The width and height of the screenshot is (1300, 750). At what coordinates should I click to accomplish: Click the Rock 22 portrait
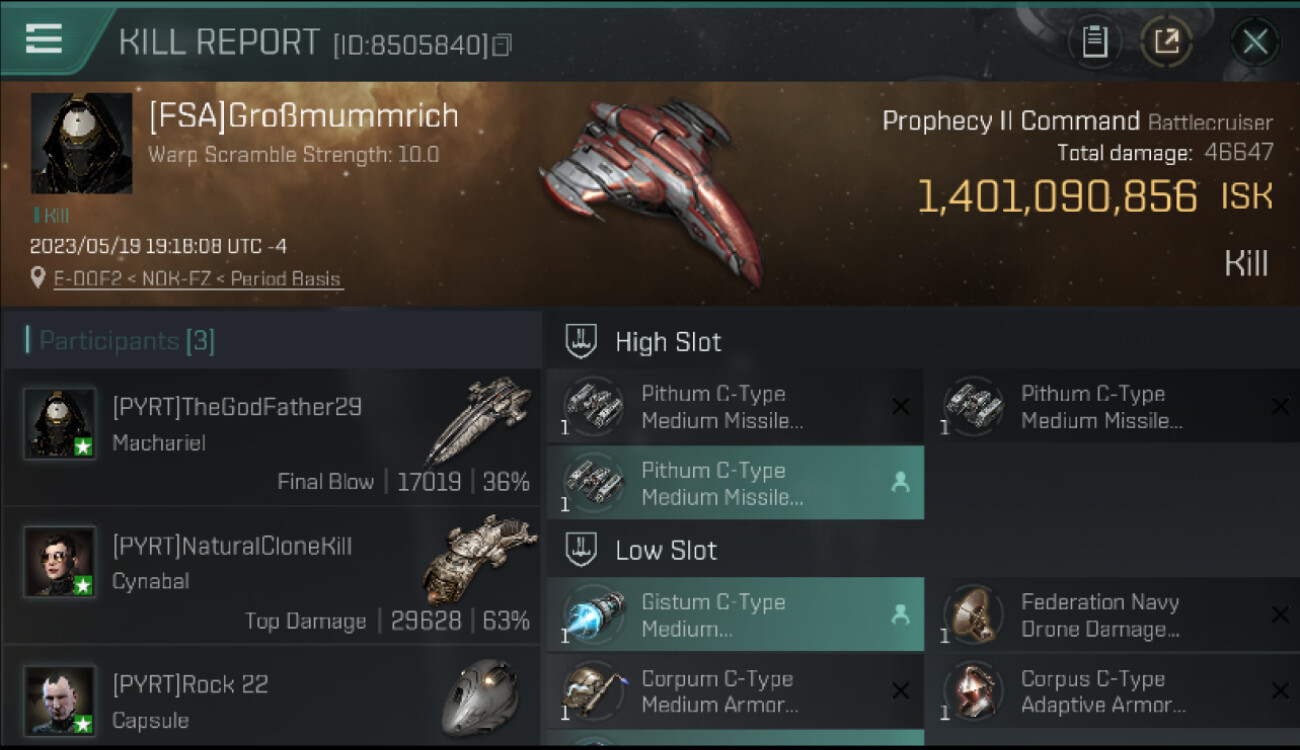(60, 699)
